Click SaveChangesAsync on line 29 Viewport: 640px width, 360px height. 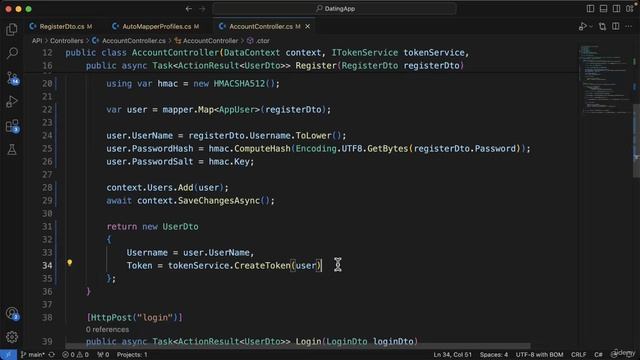tap(219, 201)
